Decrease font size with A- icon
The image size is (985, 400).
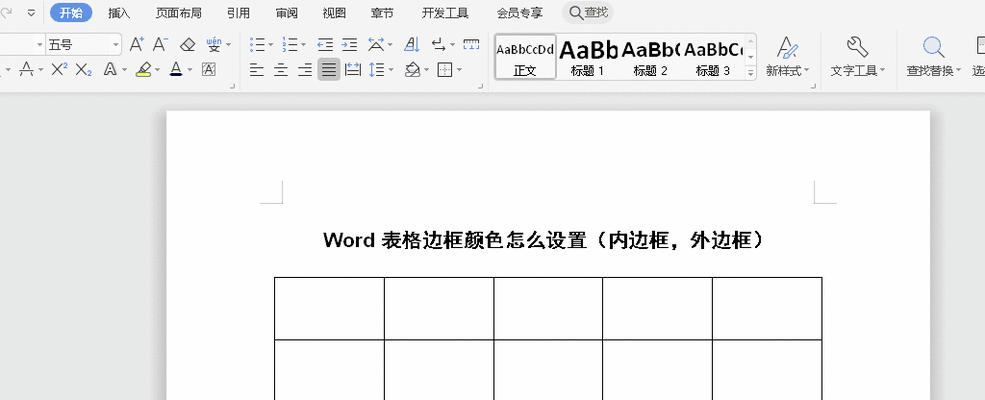coord(160,45)
